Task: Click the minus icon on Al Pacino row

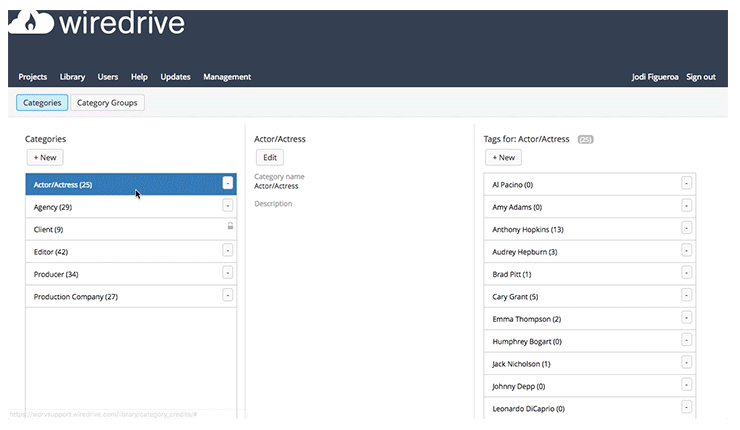Action: [687, 183]
